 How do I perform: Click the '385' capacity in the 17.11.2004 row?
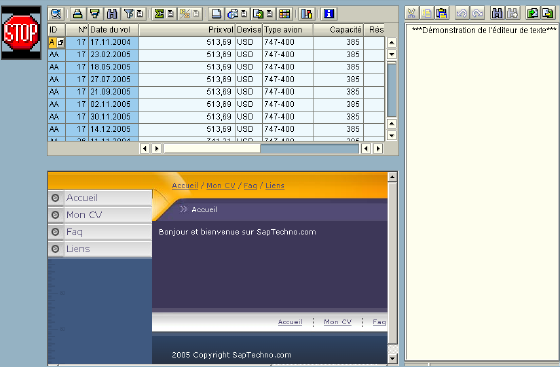(x=338, y=42)
